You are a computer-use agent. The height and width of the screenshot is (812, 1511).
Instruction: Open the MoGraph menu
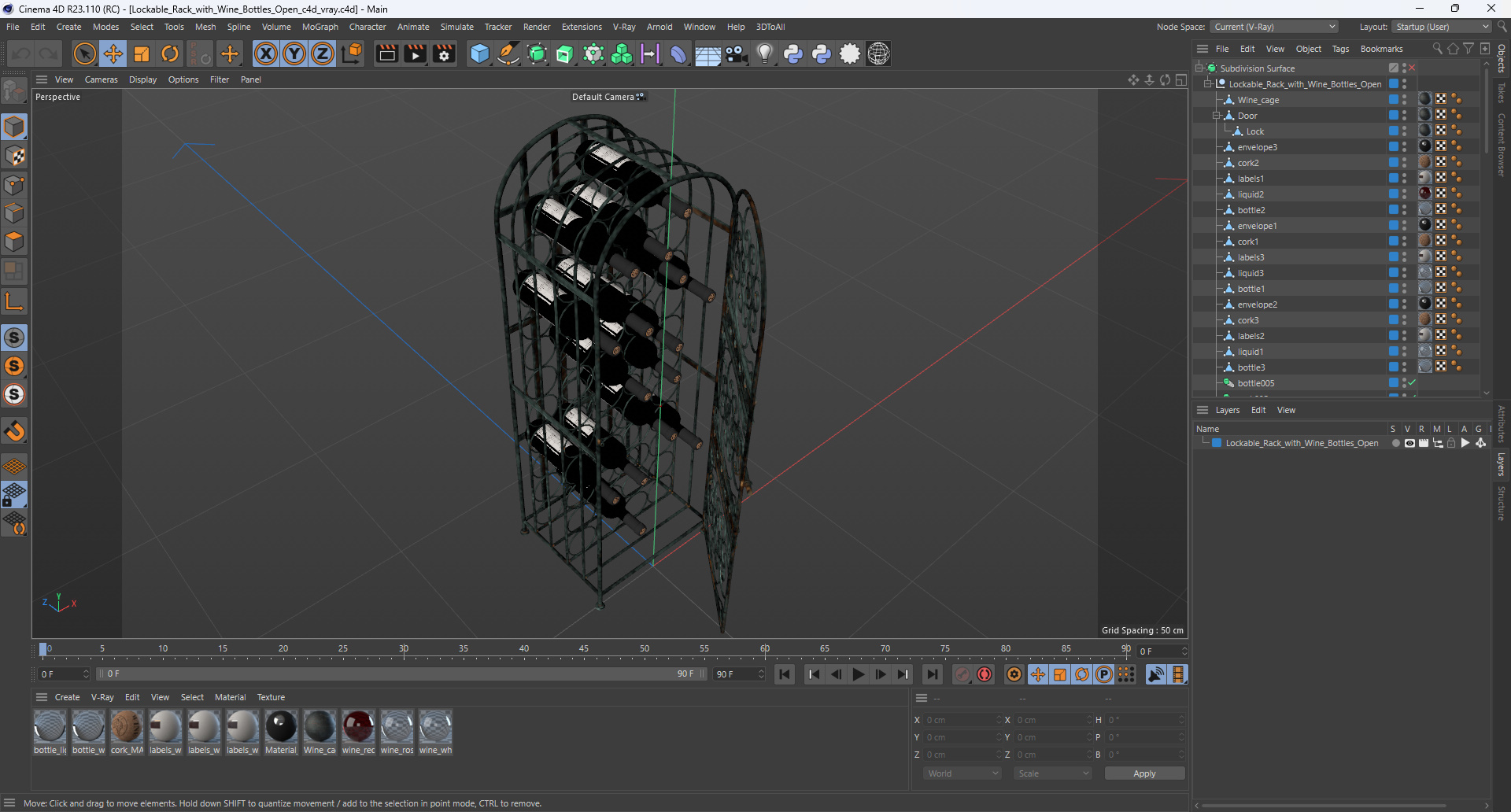320,27
